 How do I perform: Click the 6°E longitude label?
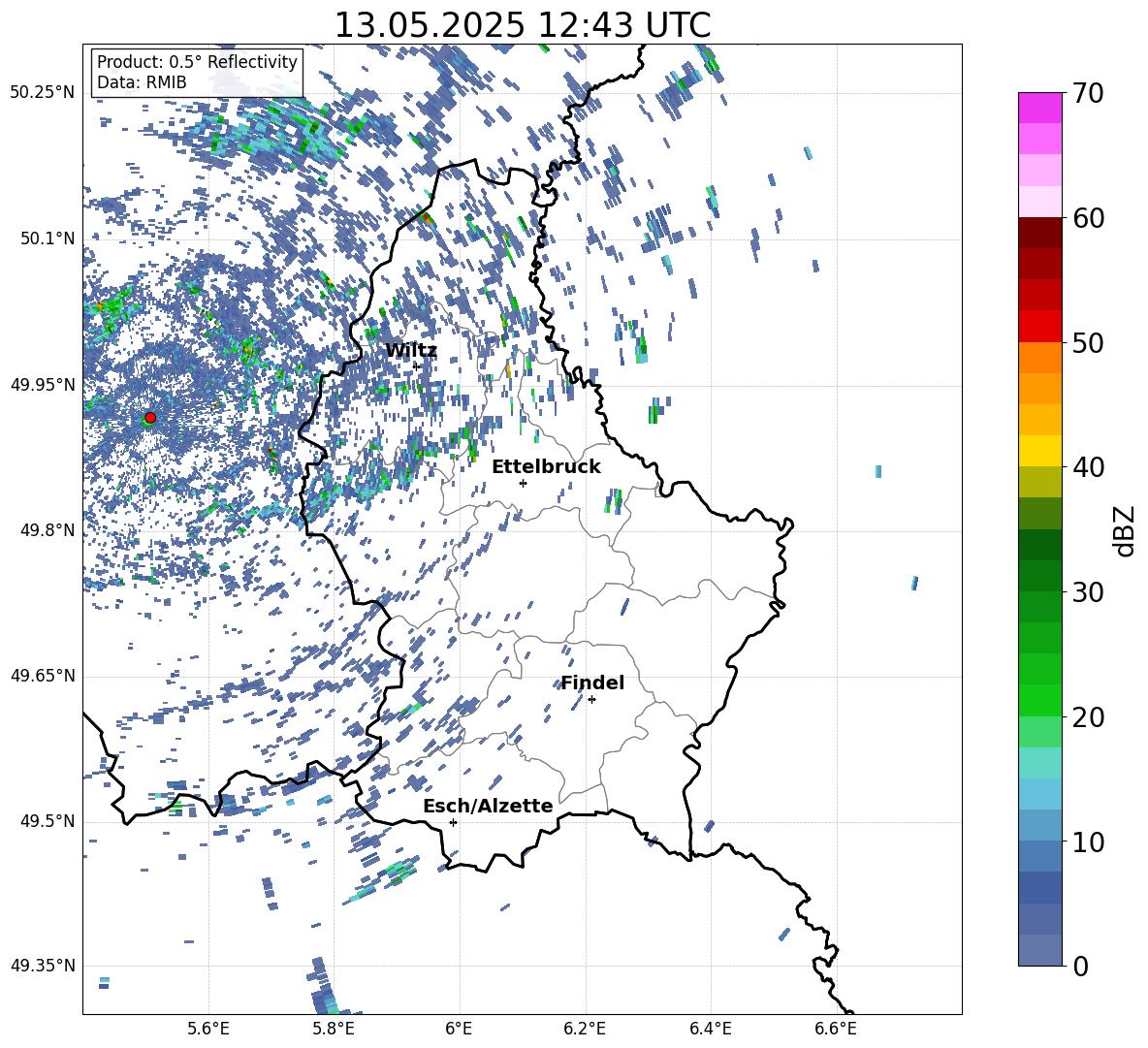(x=459, y=1029)
